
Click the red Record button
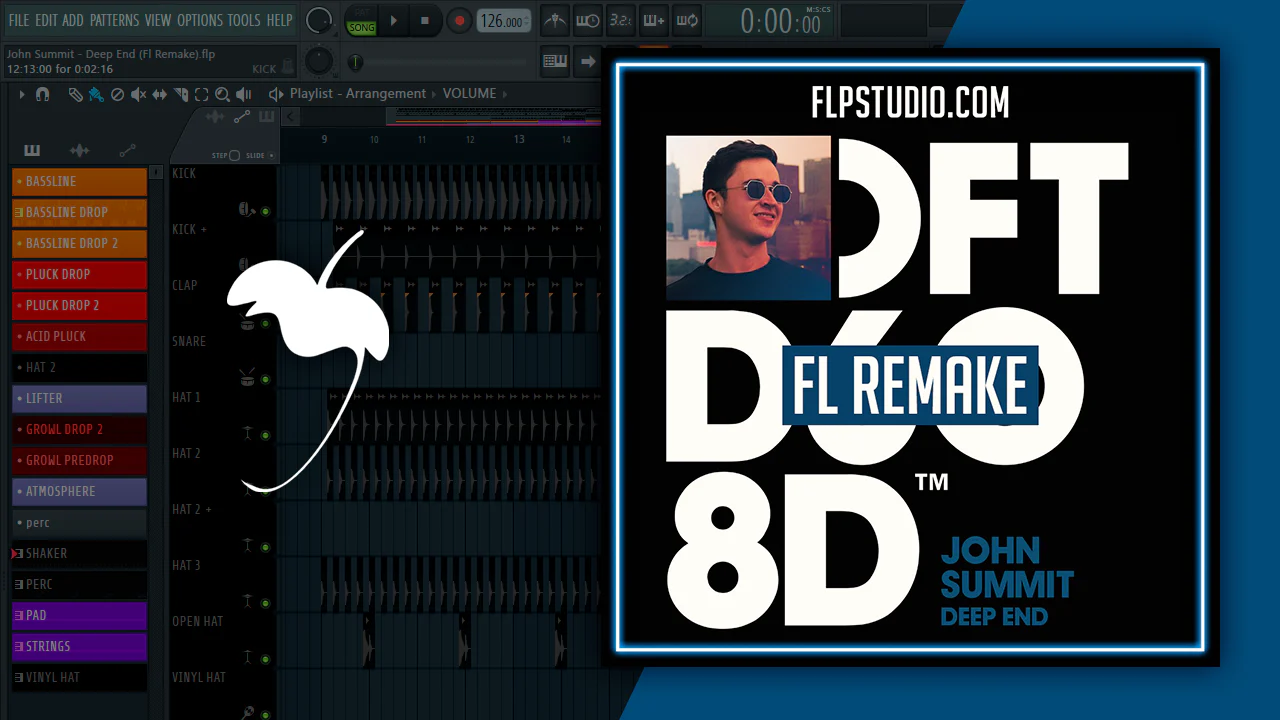[x=459, y=20]
